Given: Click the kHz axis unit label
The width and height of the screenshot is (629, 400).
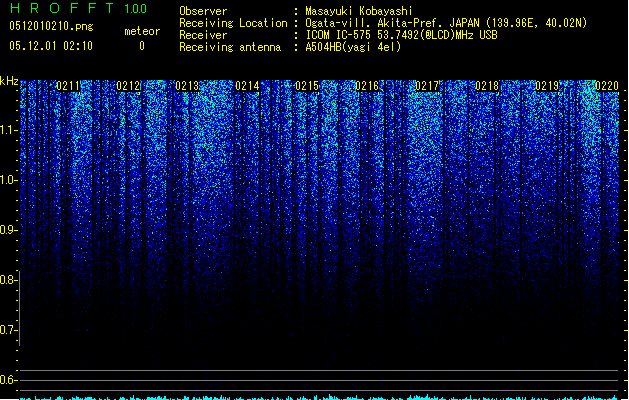Looking at the screenshot, I should tap(9, 81).
